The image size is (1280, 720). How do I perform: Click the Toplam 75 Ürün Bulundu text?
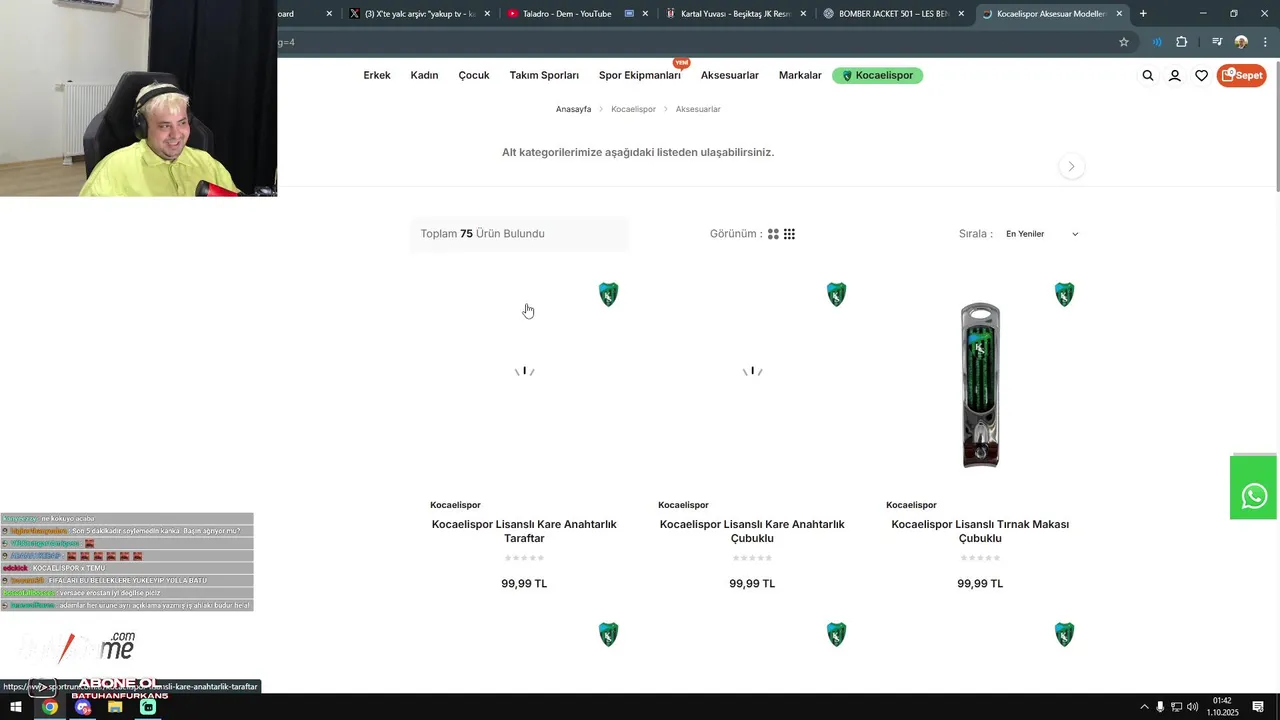click(483, 234)
